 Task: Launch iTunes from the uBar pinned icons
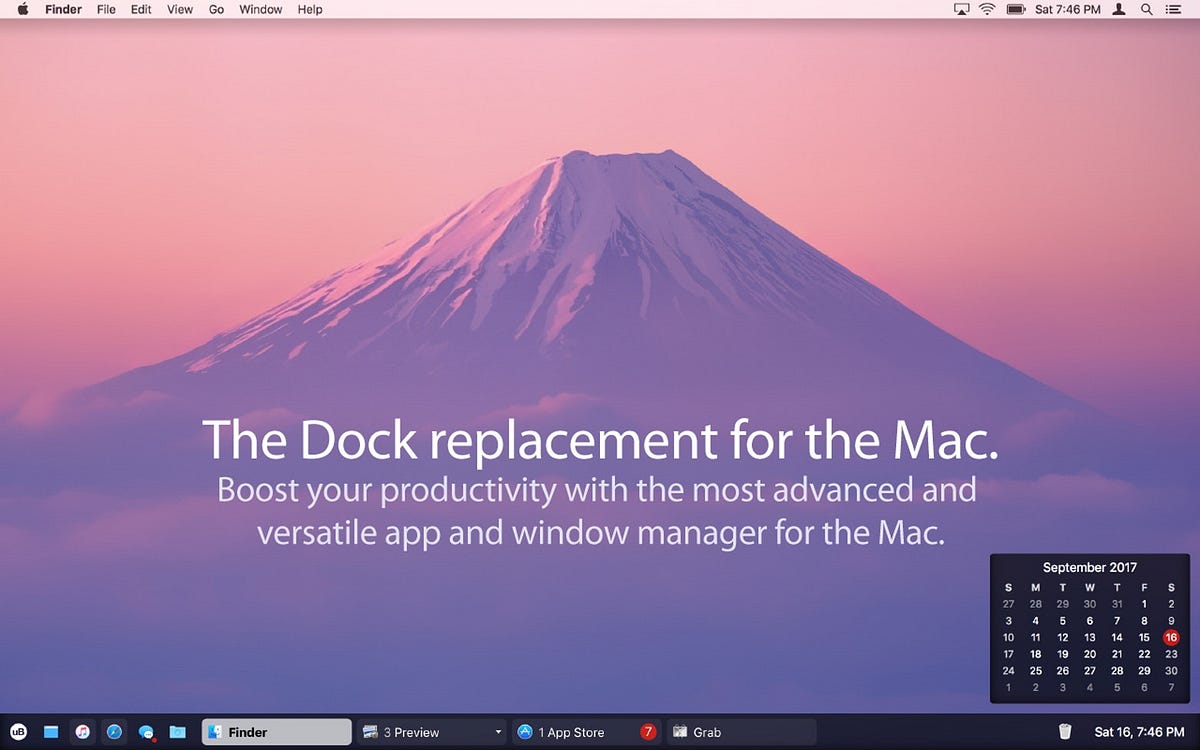pos(83,731)
